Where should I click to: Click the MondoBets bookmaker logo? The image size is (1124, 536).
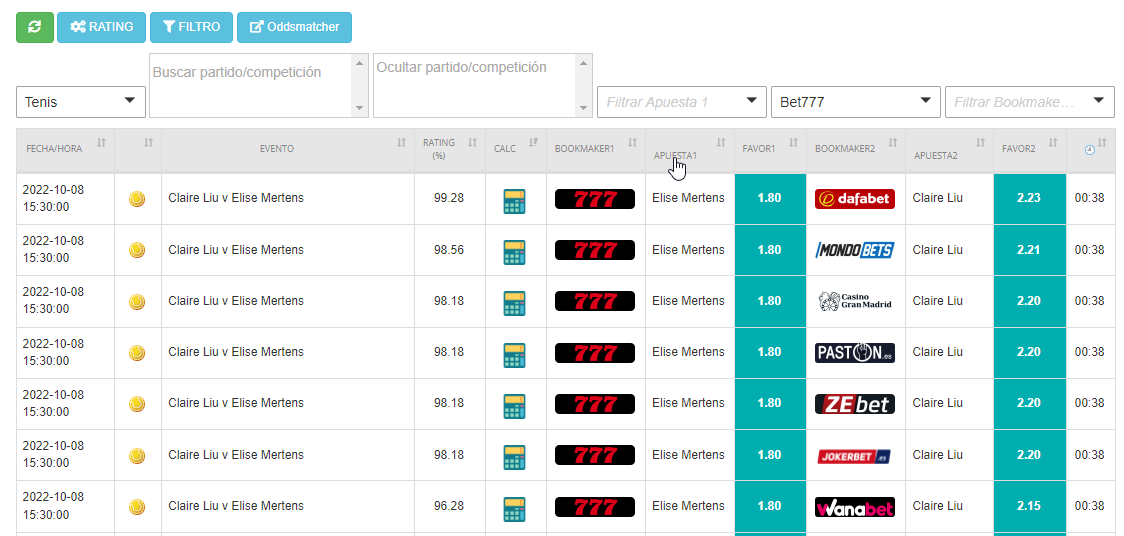click(854, 250)
